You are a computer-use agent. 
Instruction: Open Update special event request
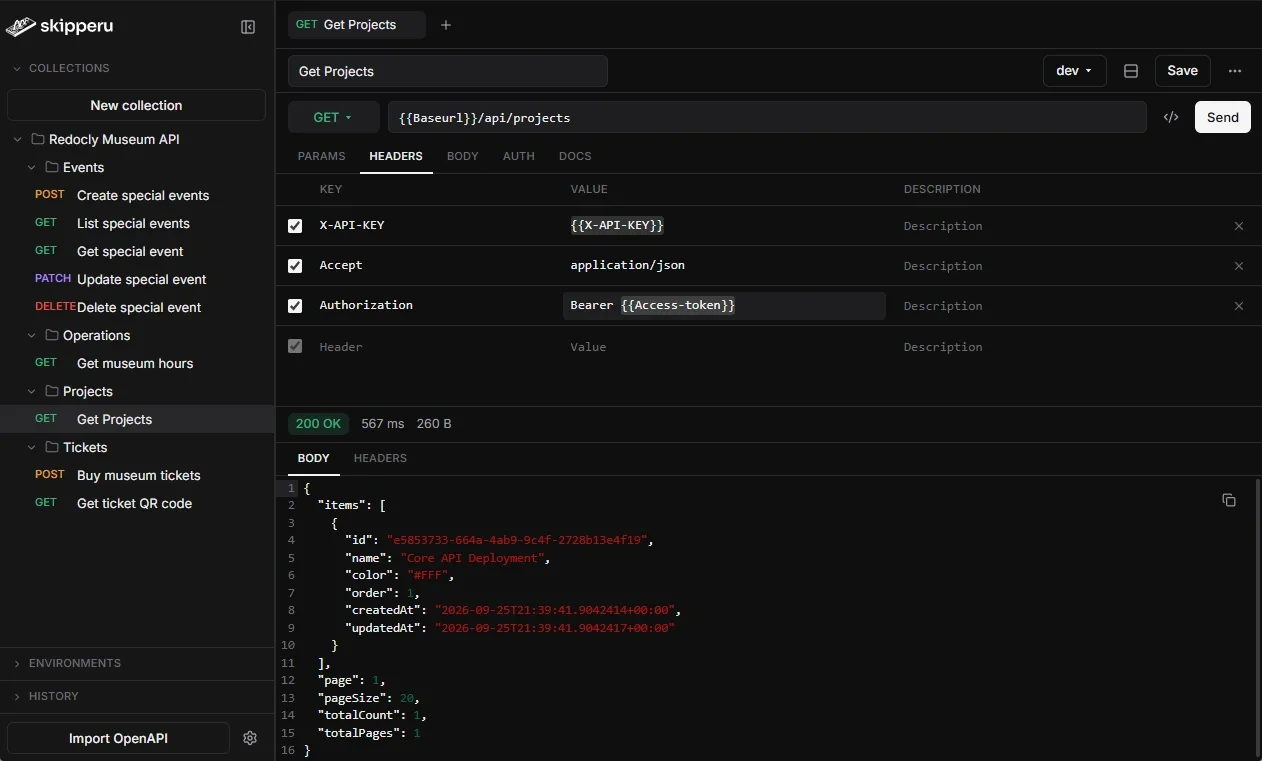click(x=137, y=279)
